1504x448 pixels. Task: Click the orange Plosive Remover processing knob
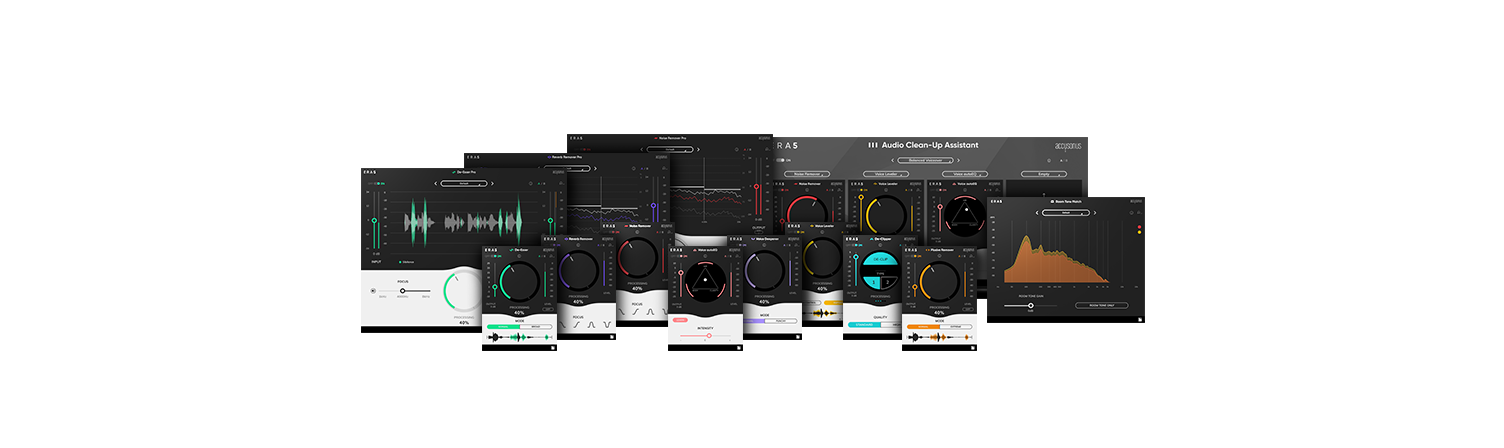[x=939, y=283]
